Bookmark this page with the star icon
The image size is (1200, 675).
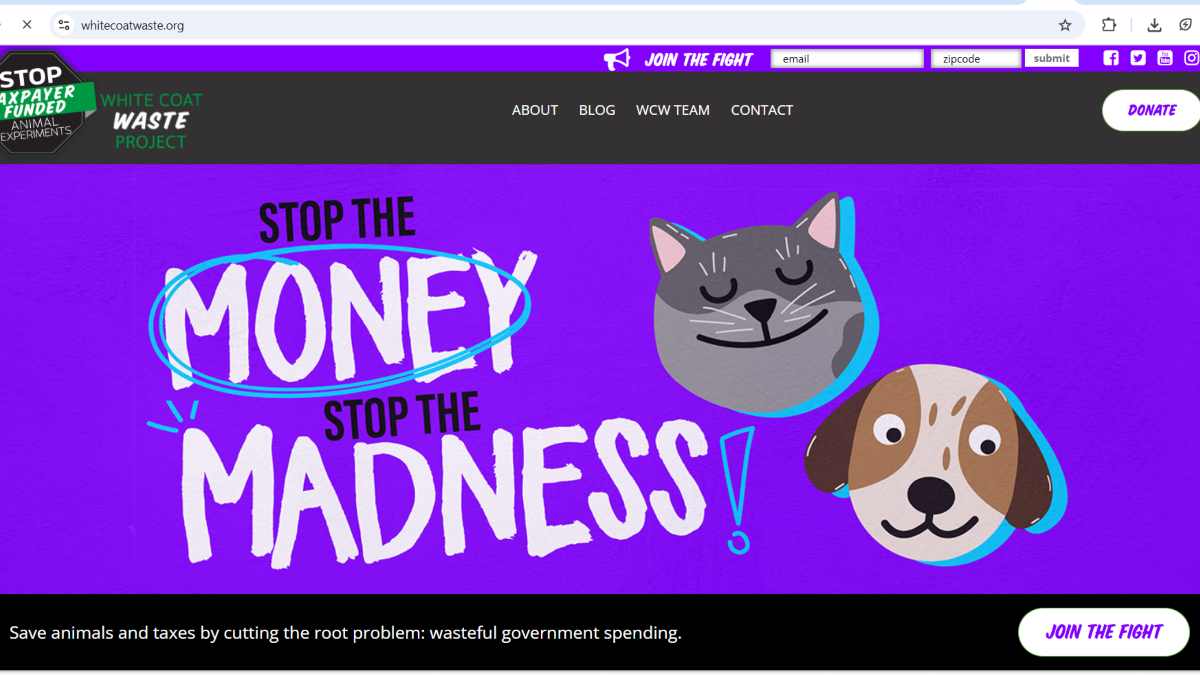[x=1065, y=25]
